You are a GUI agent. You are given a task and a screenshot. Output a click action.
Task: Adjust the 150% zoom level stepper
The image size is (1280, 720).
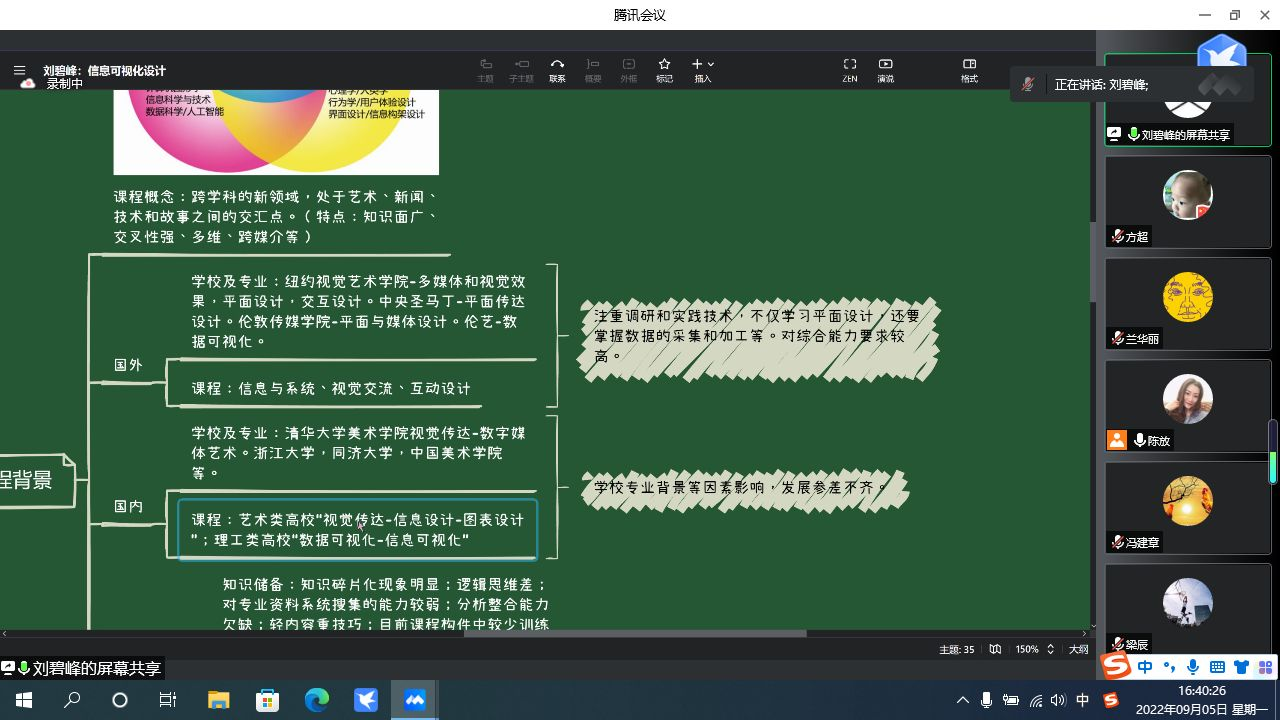1050,649
